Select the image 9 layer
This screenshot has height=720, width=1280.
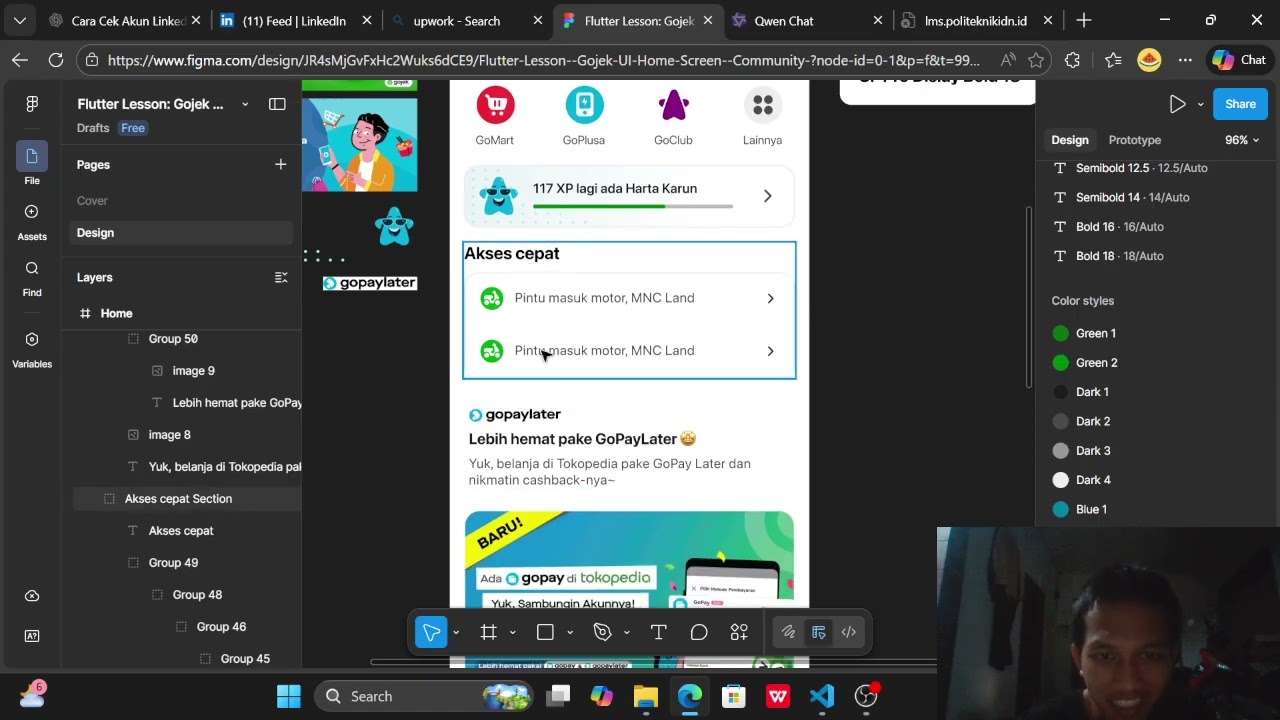(x=193, y=371)
